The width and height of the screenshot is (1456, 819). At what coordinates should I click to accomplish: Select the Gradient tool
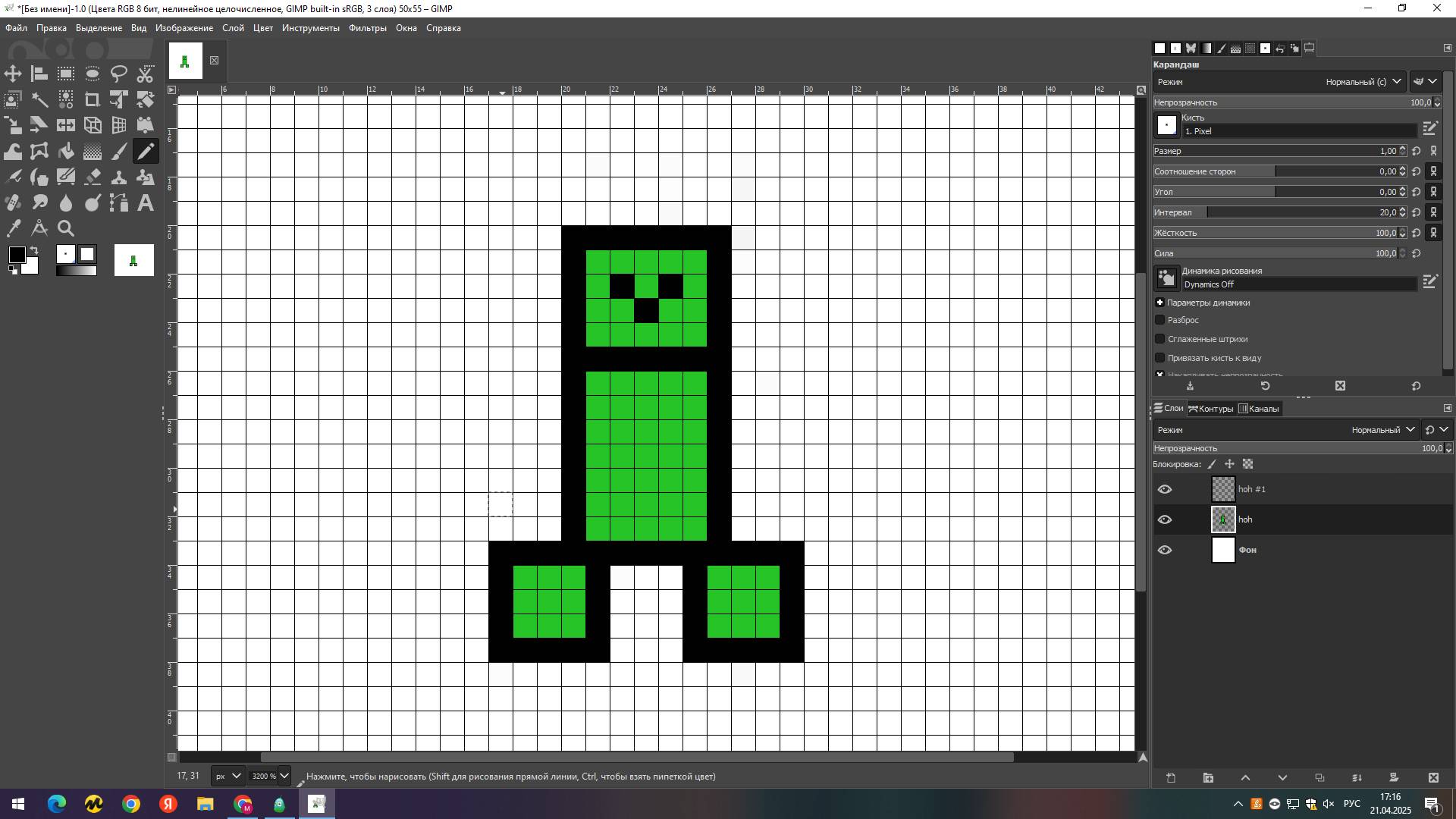tap(93, 151)
